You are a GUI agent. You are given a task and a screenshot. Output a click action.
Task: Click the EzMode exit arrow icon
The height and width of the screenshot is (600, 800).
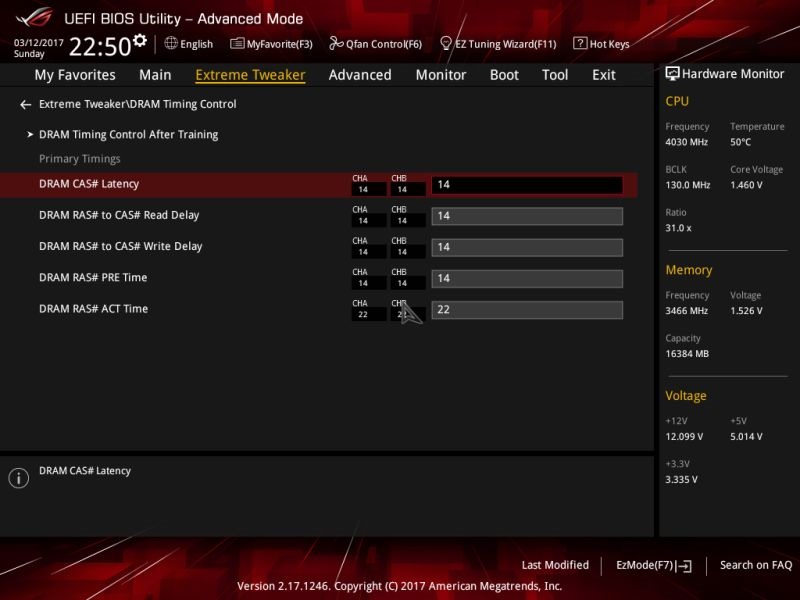coord(684,566)
